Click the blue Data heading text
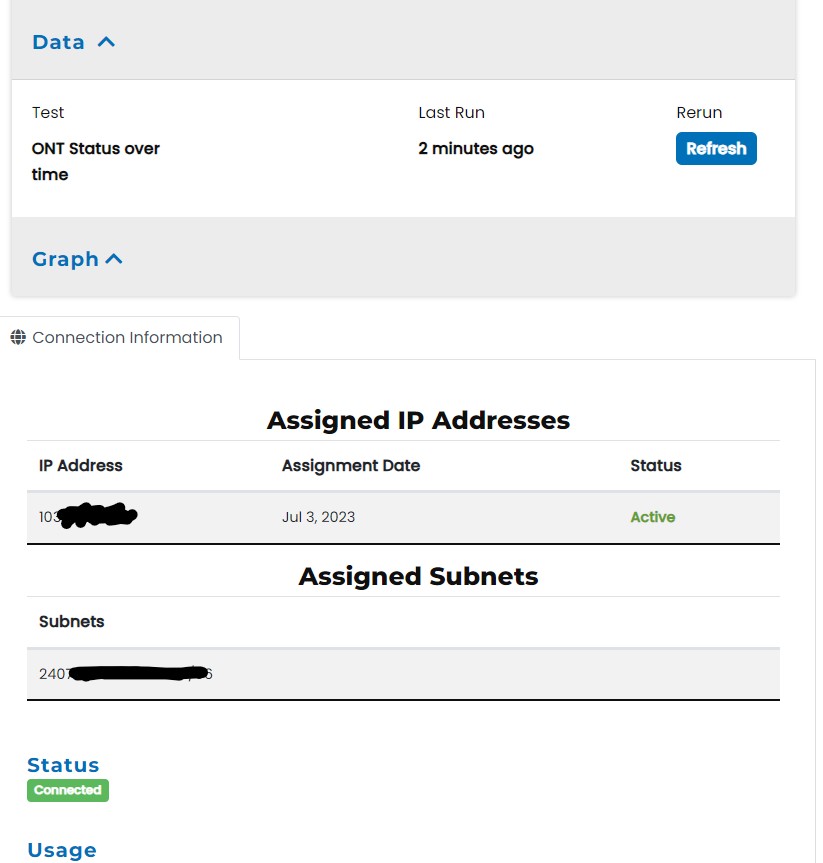This screenshot has height=863, width=823. (x=58, y=42)
